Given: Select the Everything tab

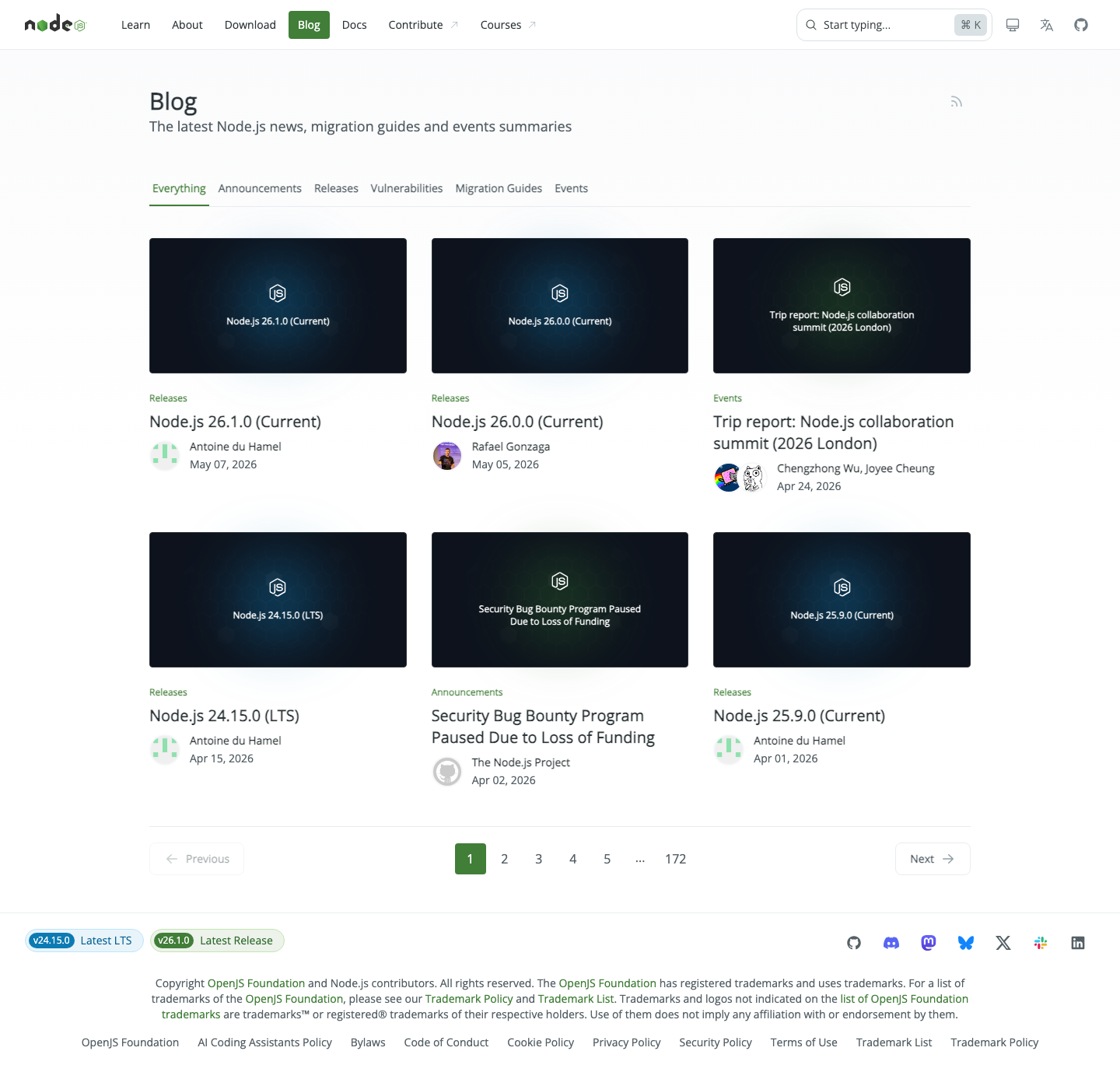Looking at the screenshot, I should (179, 188).
